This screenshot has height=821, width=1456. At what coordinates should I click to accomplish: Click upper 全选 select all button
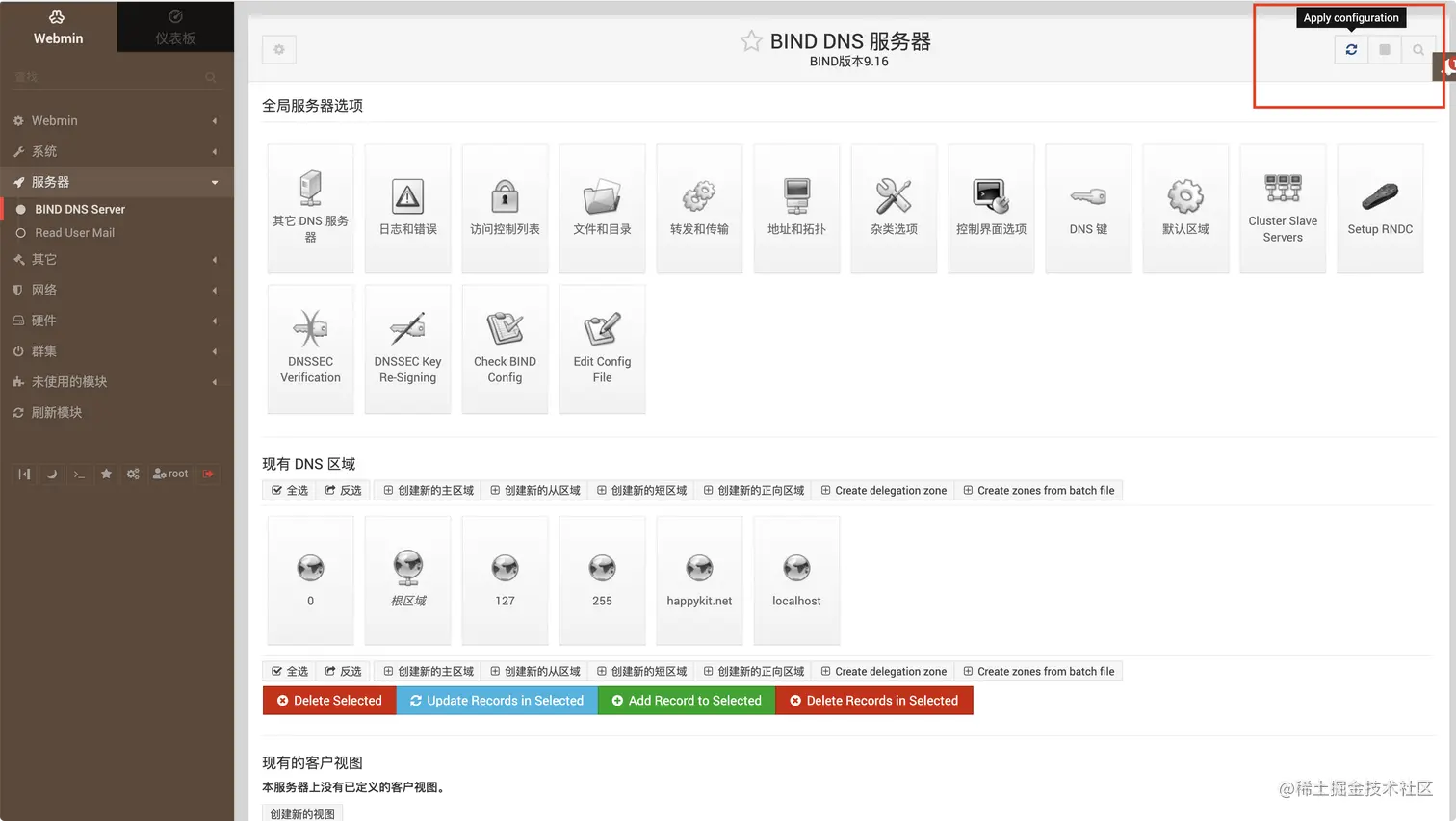(x=289, y=491)
